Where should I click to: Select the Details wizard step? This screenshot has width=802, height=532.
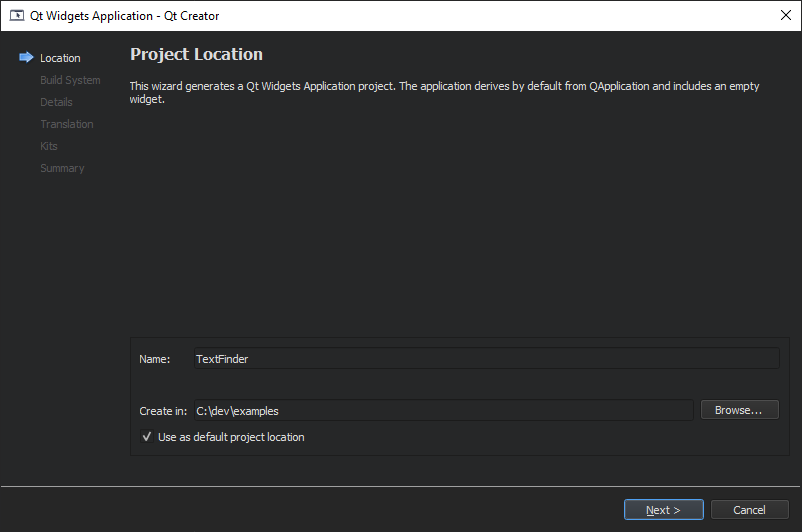(56, 102)
